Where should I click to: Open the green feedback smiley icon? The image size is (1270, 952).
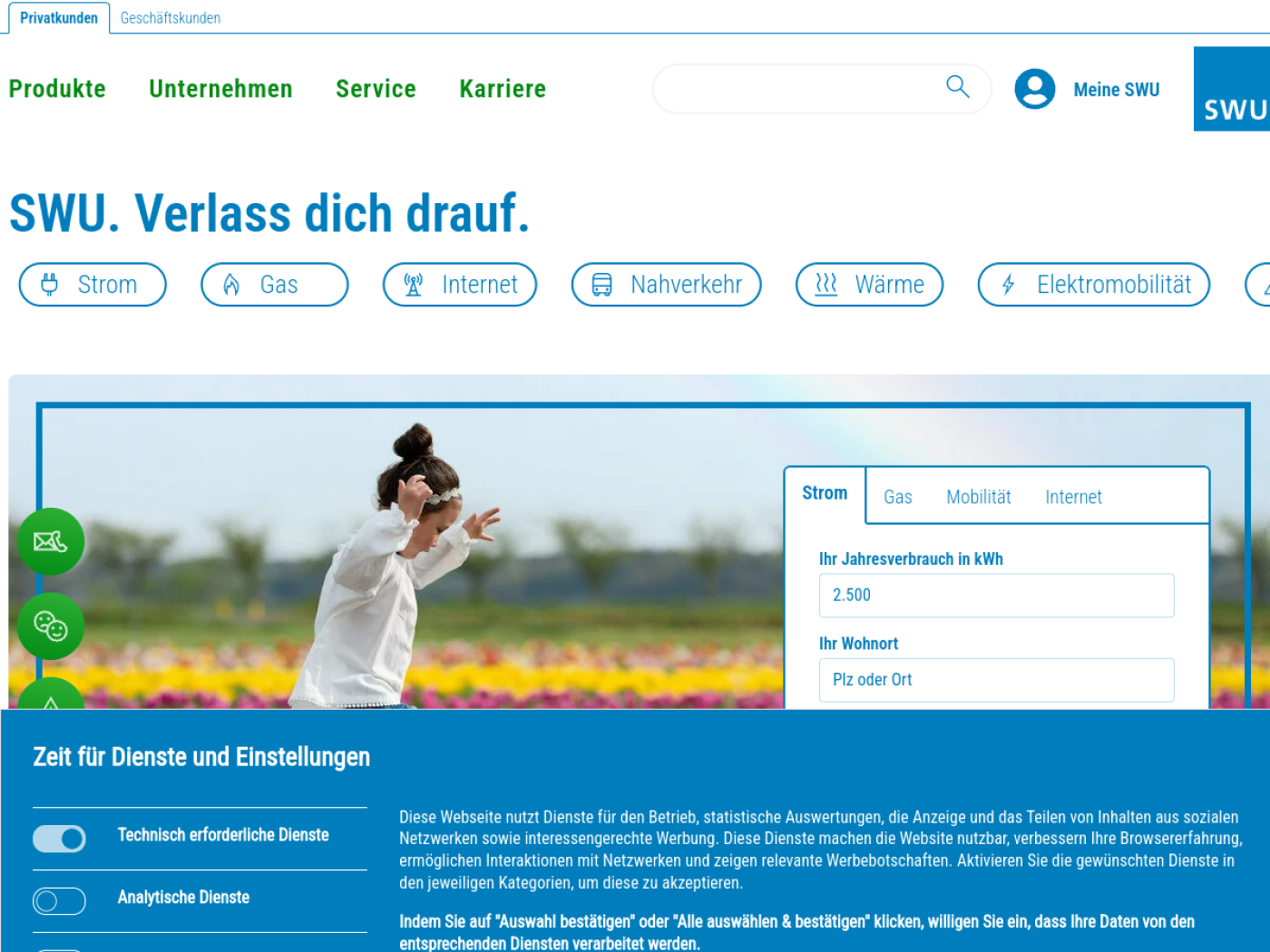pos(51,627)
